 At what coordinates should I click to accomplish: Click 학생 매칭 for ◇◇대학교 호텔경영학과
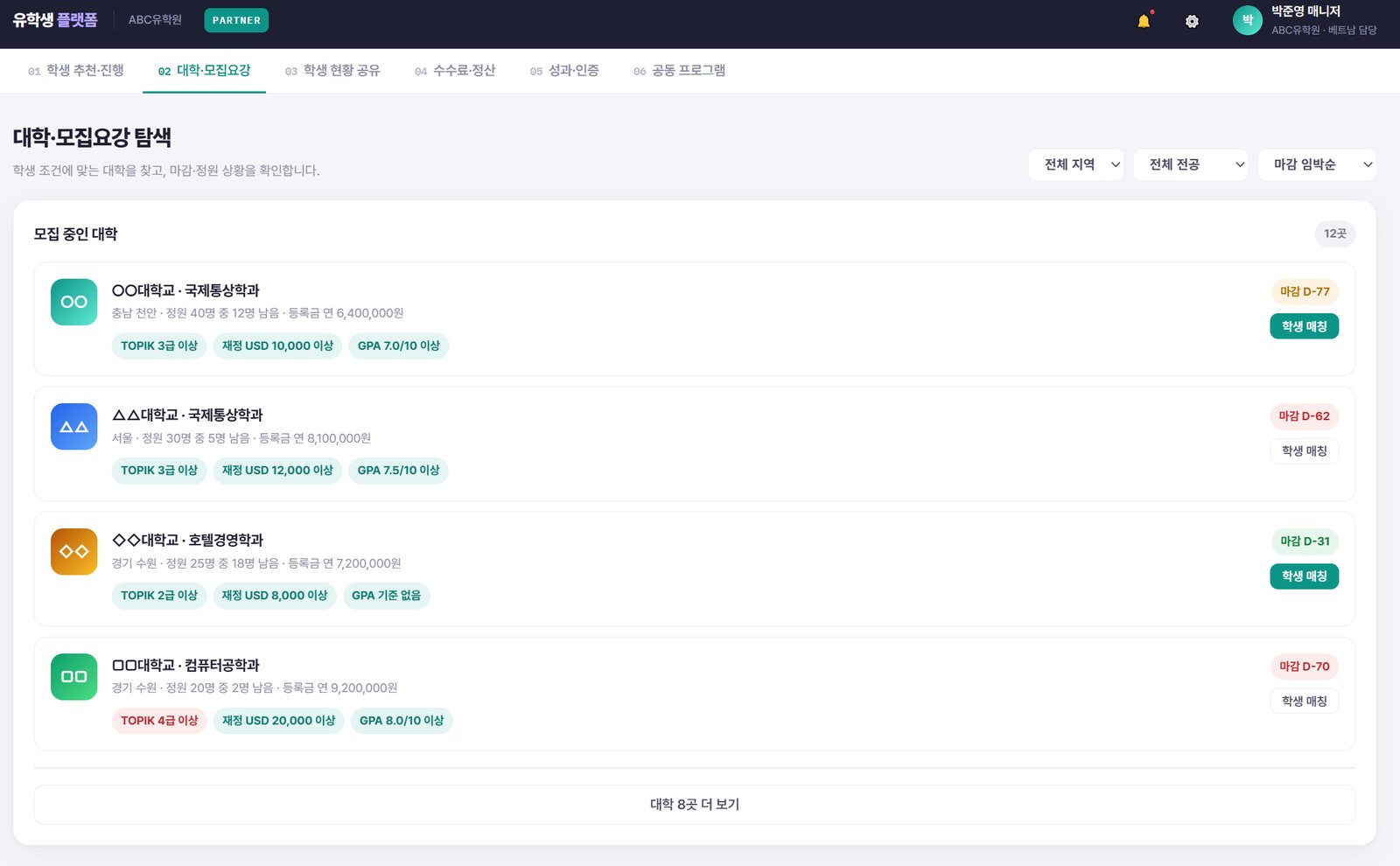1304,576
